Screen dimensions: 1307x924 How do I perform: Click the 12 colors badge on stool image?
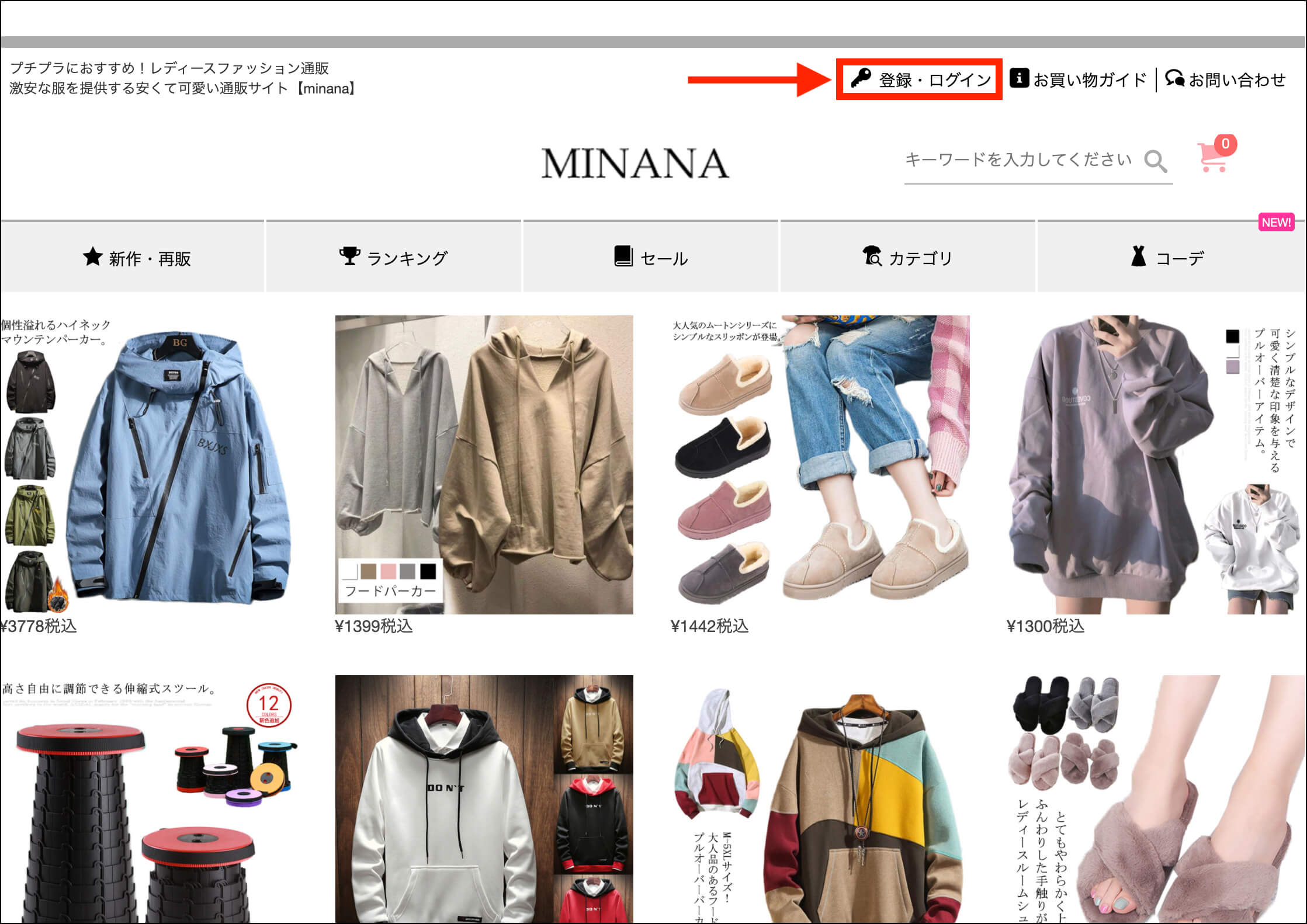(269, 704)
